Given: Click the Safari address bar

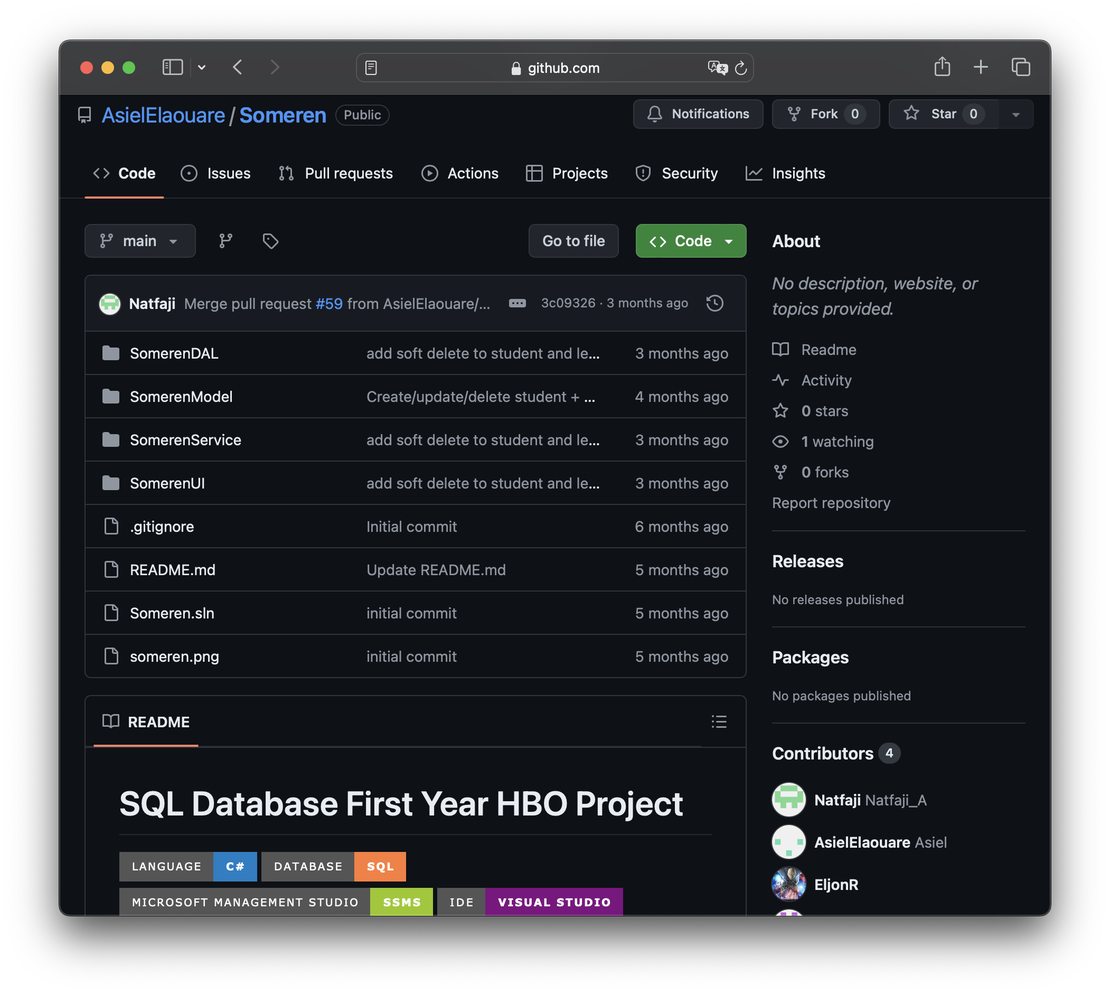Looking at the screenshot, I should (555, 67).
